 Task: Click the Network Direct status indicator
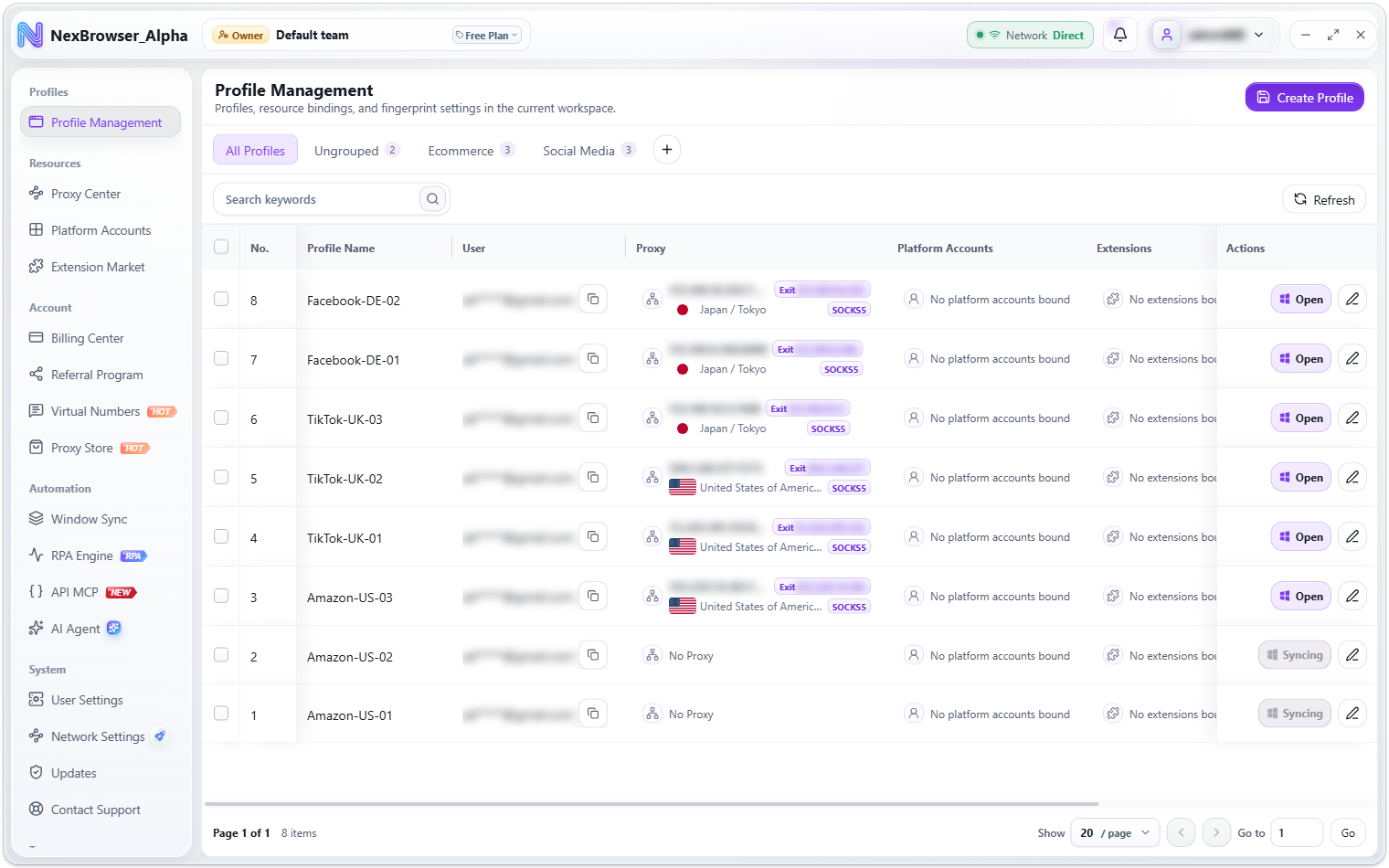click(x=1030, y=35)
